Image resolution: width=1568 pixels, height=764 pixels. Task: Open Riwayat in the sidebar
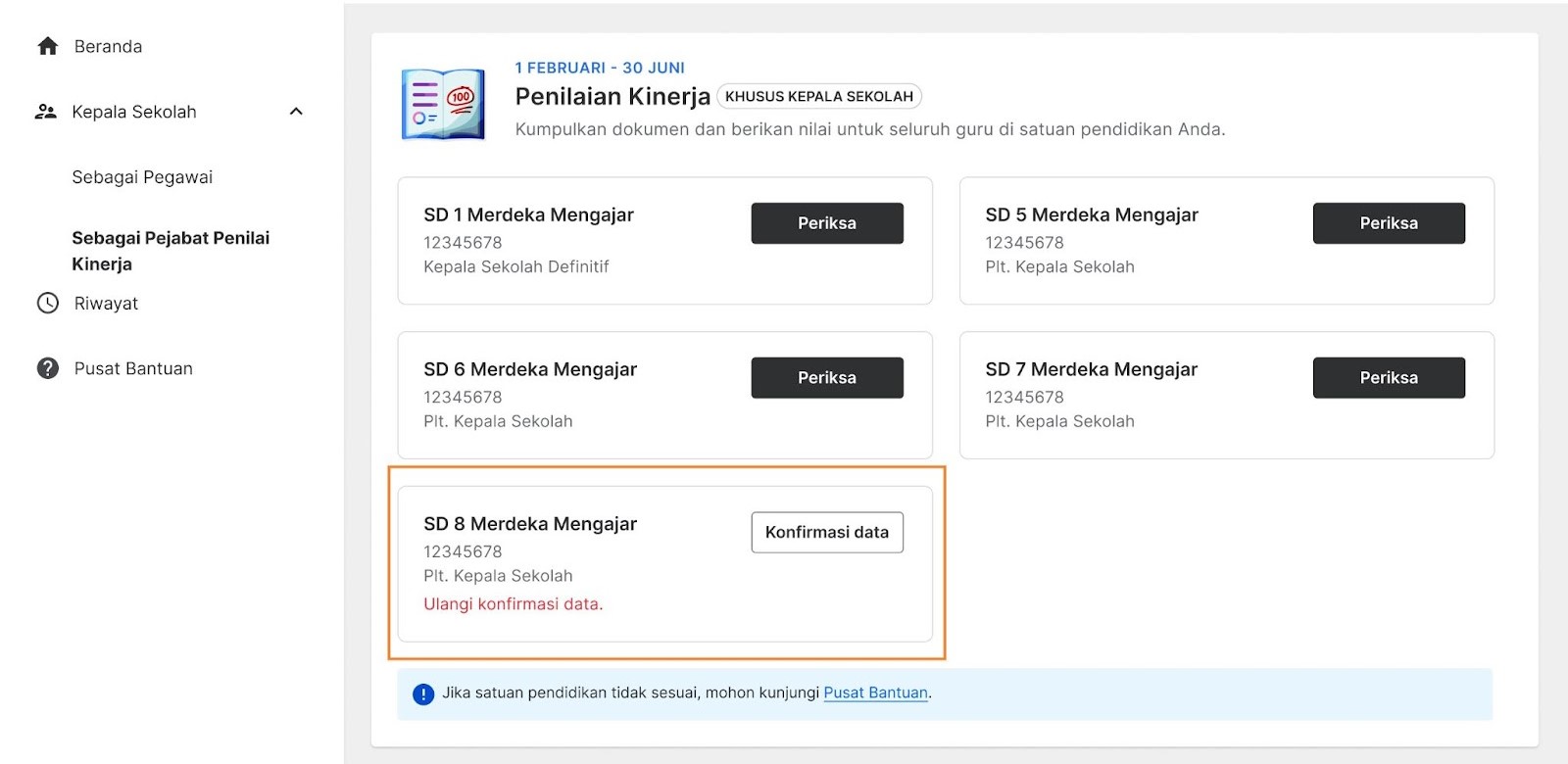[106, 304]
